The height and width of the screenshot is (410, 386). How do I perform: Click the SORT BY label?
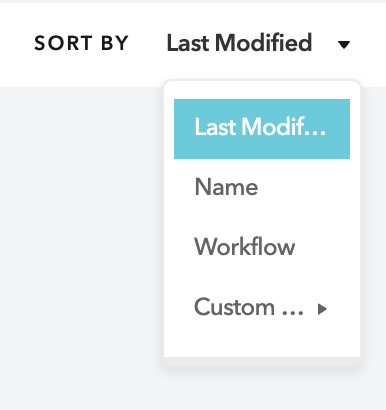(x=81, y=43)
